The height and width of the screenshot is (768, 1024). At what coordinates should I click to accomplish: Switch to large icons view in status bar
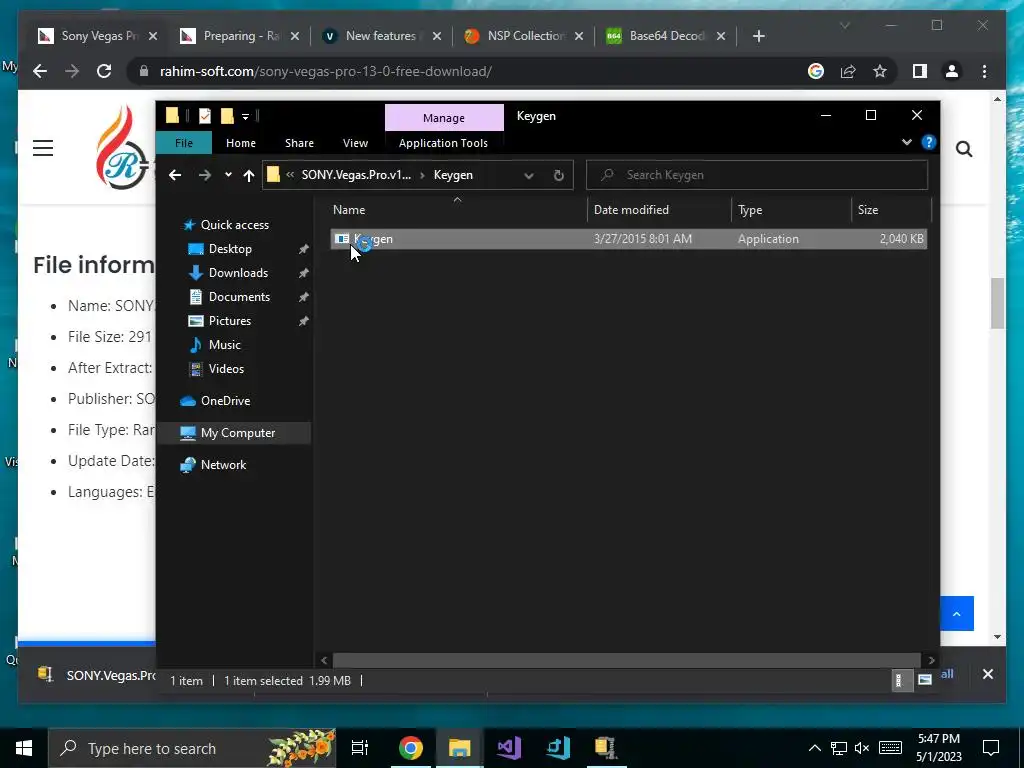click(925, 680)
